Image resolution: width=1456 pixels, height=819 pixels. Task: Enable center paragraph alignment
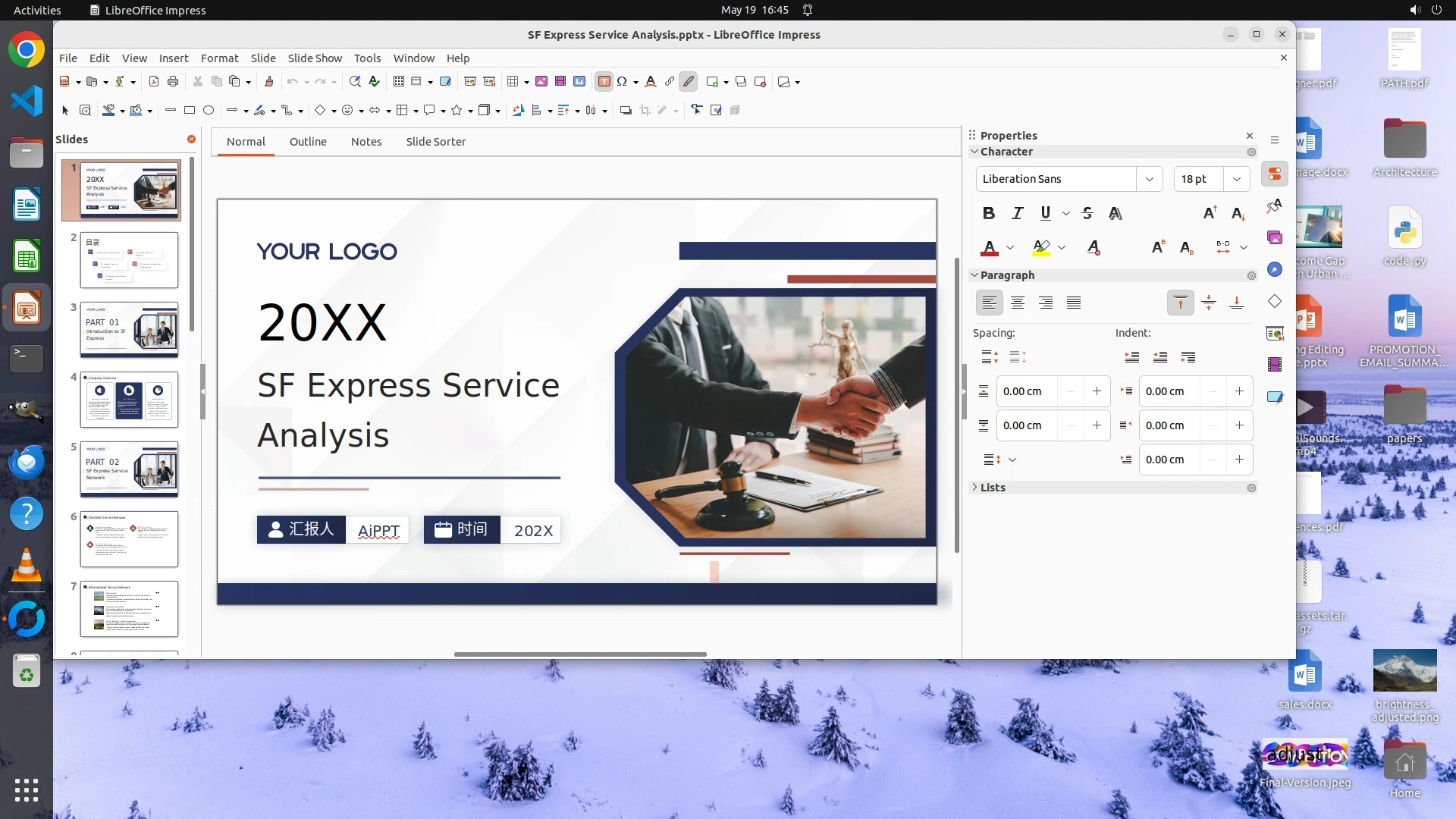[1017, 303]
